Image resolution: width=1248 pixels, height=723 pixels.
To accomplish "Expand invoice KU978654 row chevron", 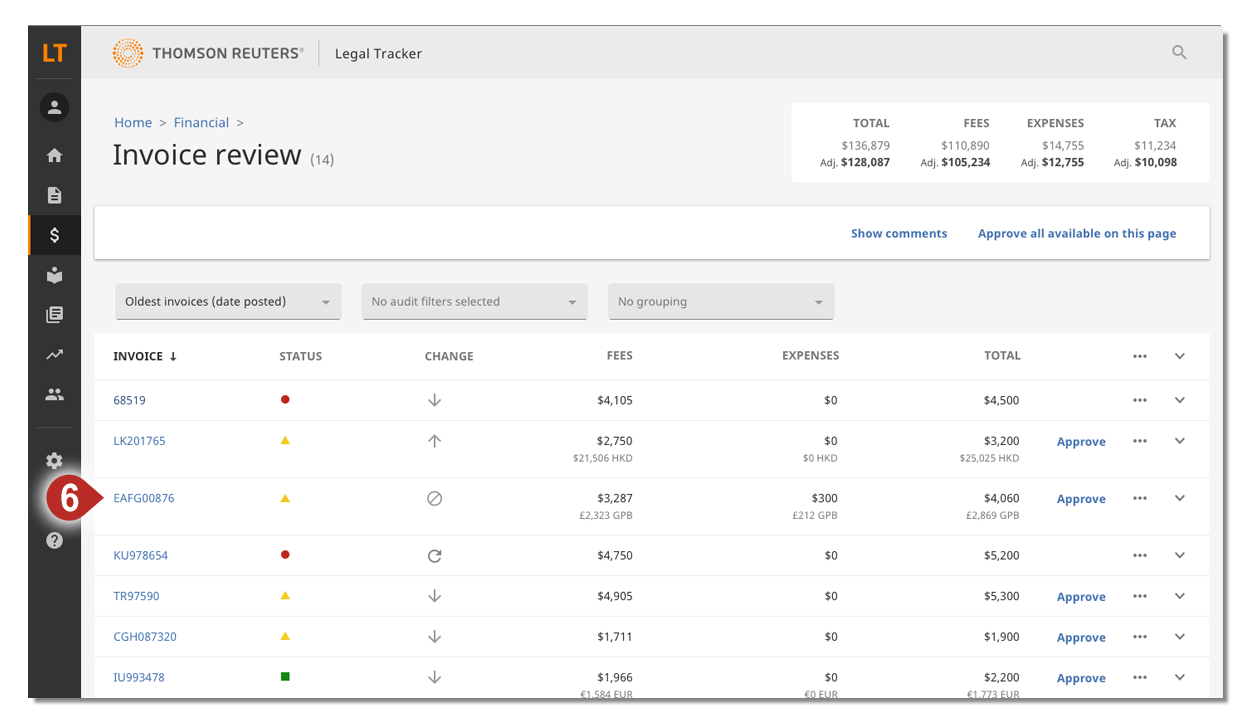I will pyautogui.click(x=1180, y=556).
